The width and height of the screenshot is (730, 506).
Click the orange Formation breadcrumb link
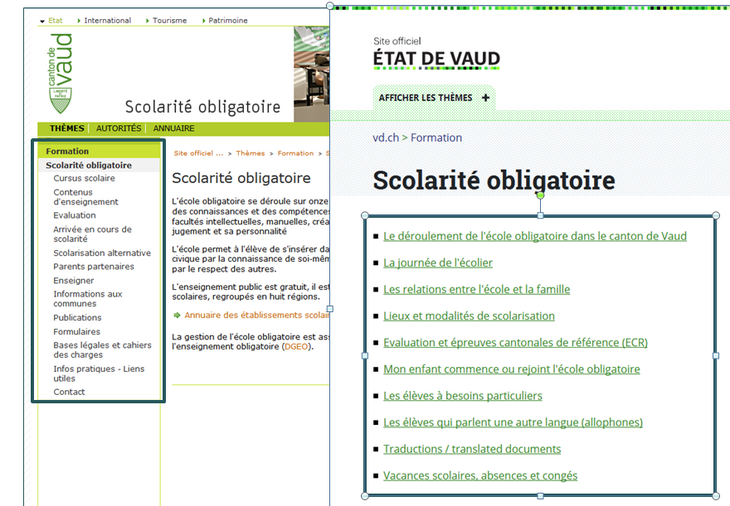click(x=296, y=153)
